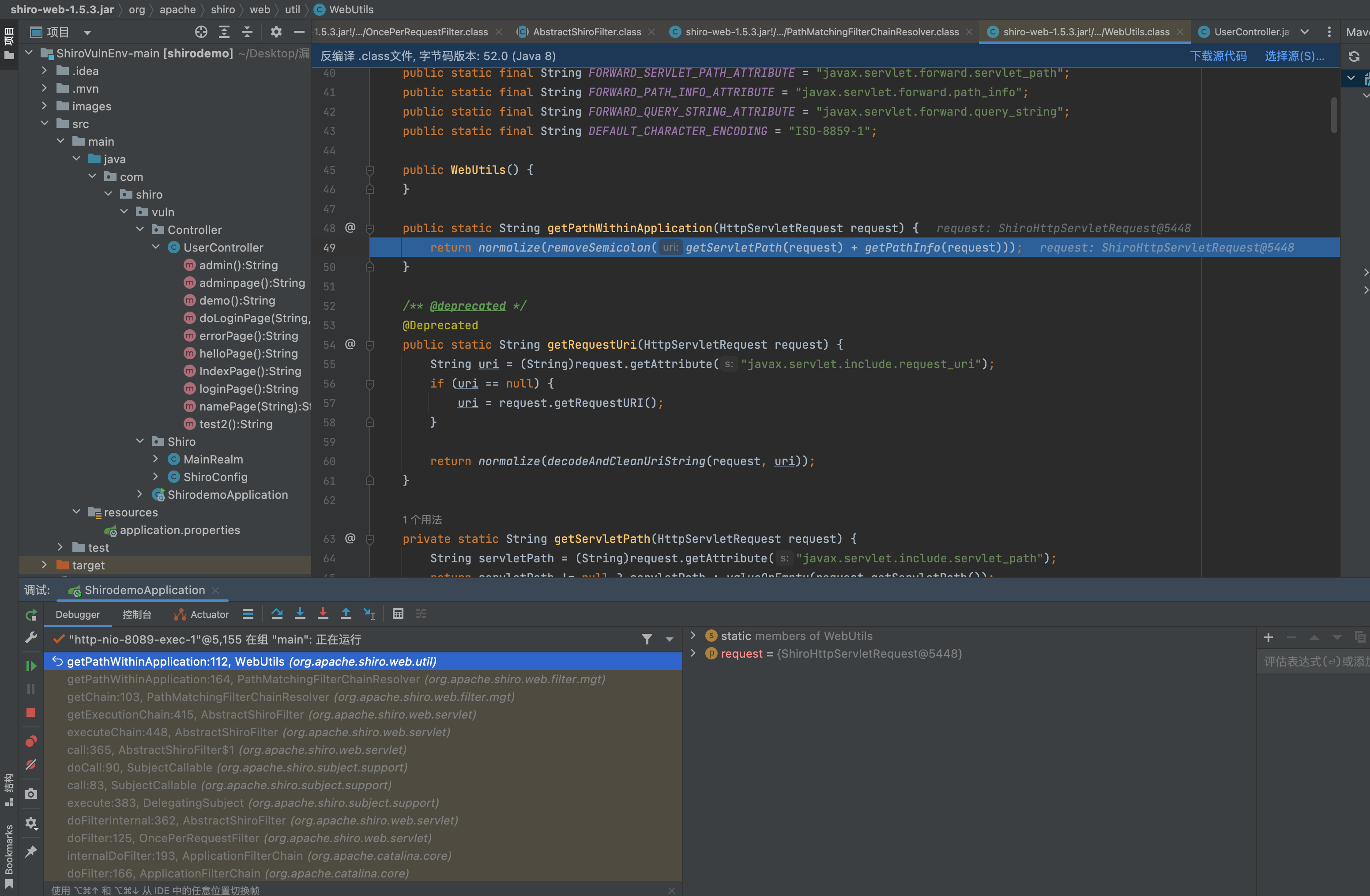Hide the project panel with minus icon
Image resolution: width=1370 pixels, height=896 pixels.
tap(299, 32)
